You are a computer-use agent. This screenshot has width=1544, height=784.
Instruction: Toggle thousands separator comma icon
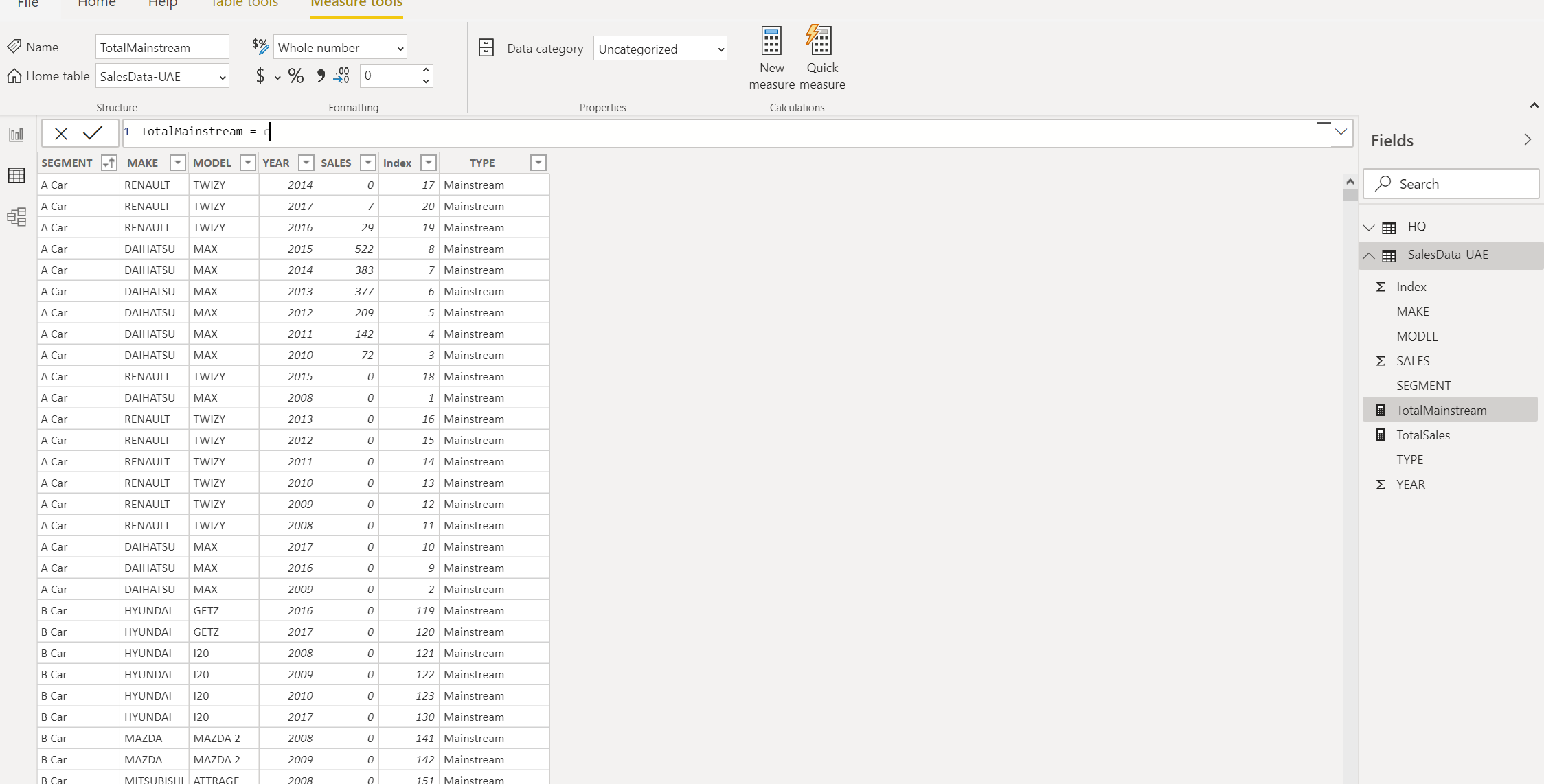(320, 76)
